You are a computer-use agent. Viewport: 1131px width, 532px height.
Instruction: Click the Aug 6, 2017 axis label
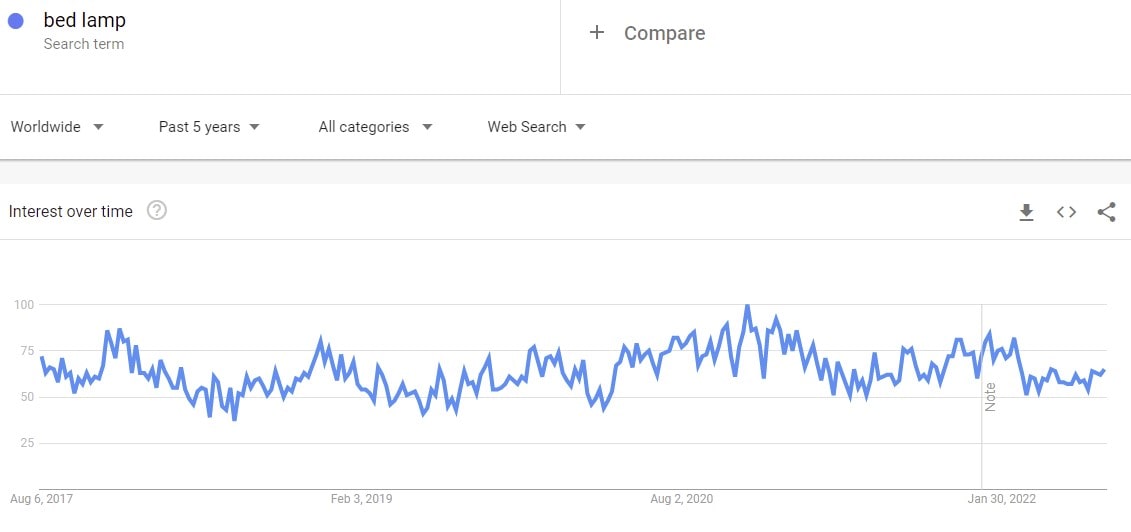(x=41, y=498)
